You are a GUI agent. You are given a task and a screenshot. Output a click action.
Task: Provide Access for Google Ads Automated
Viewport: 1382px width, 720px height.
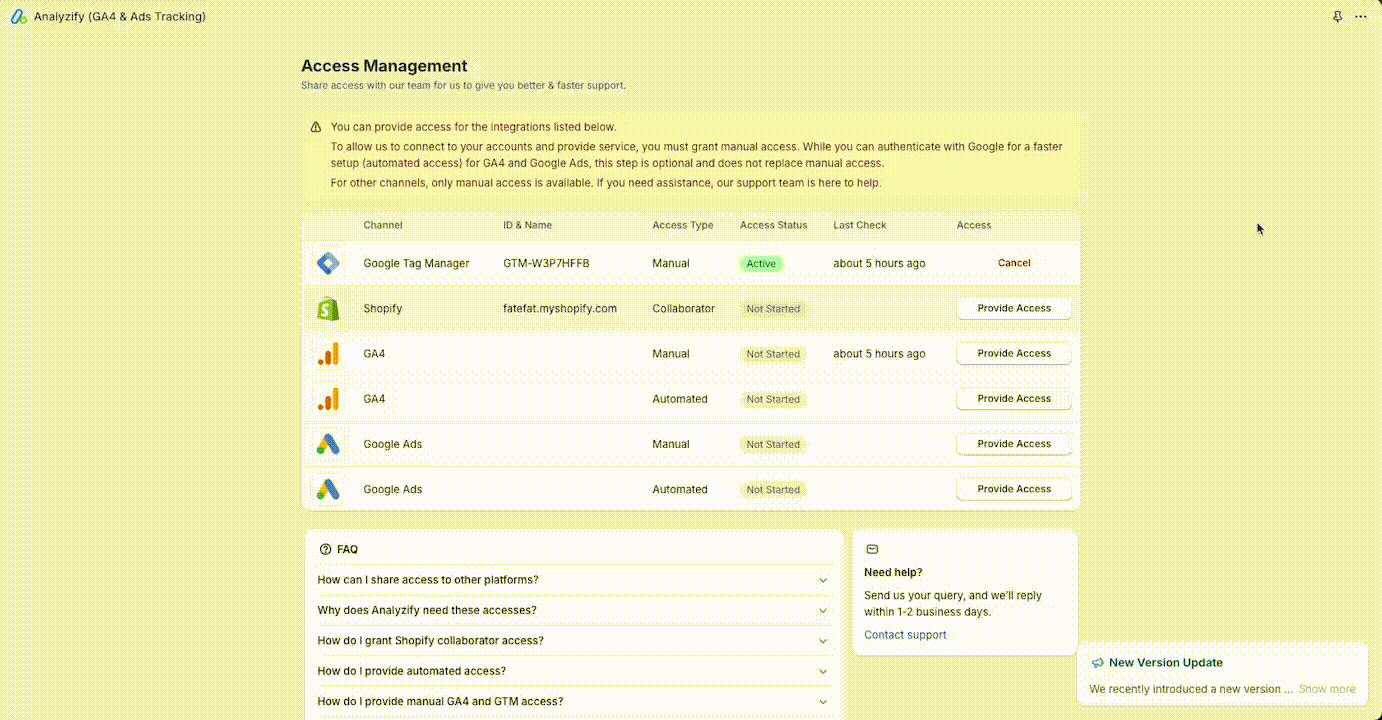pos(1014,489)
